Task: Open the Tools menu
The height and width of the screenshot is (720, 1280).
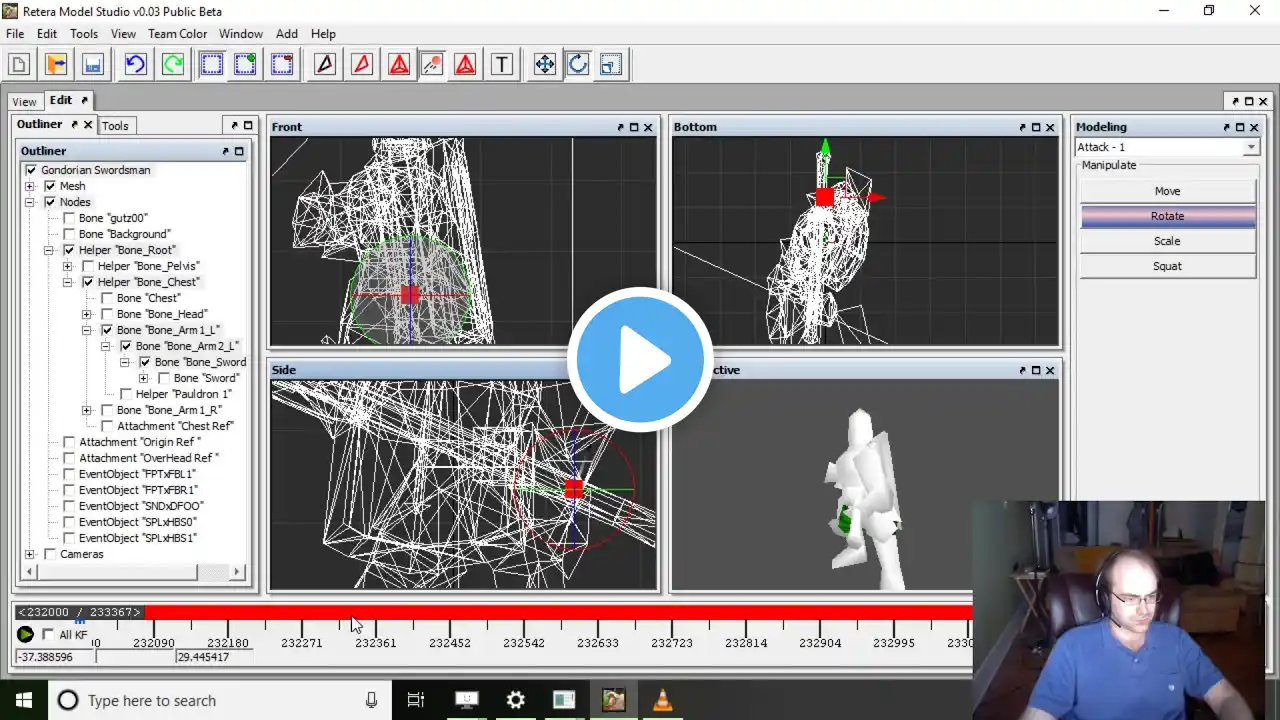Action: 84,34
